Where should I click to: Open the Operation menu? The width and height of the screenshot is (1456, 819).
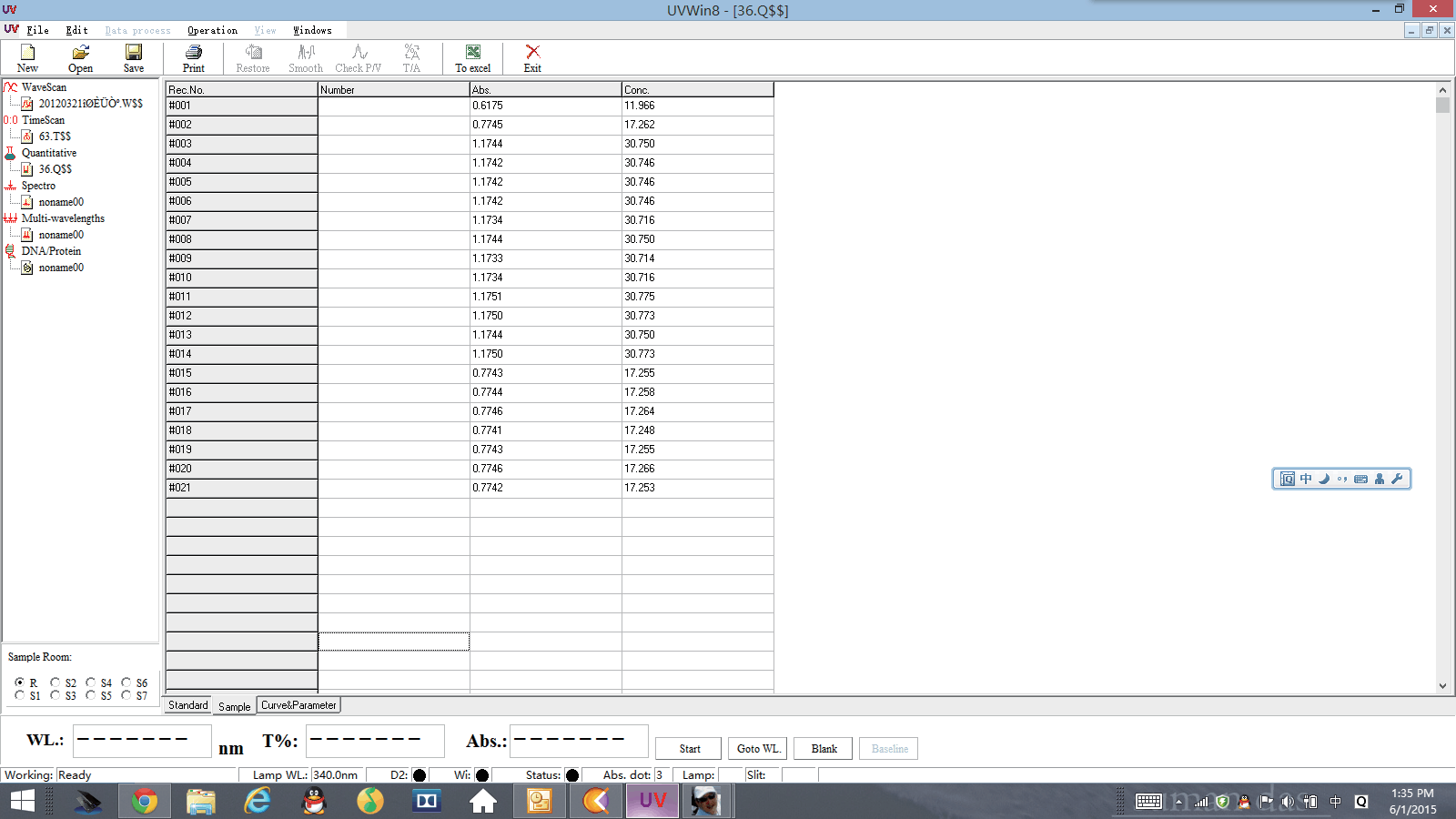tap(212, 30)
